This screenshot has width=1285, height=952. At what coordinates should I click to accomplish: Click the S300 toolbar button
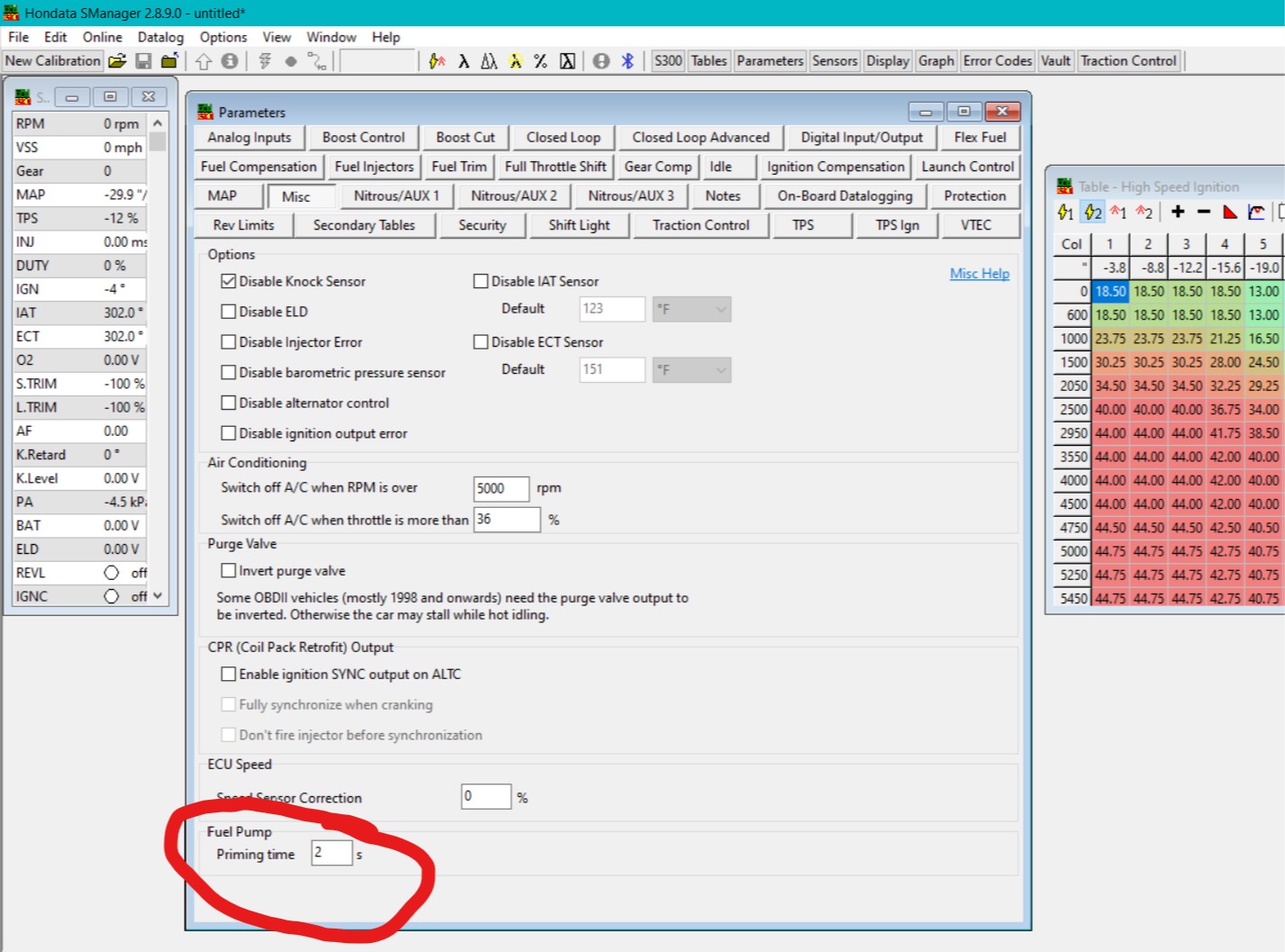pyautogui.click(x=668, y=61)
